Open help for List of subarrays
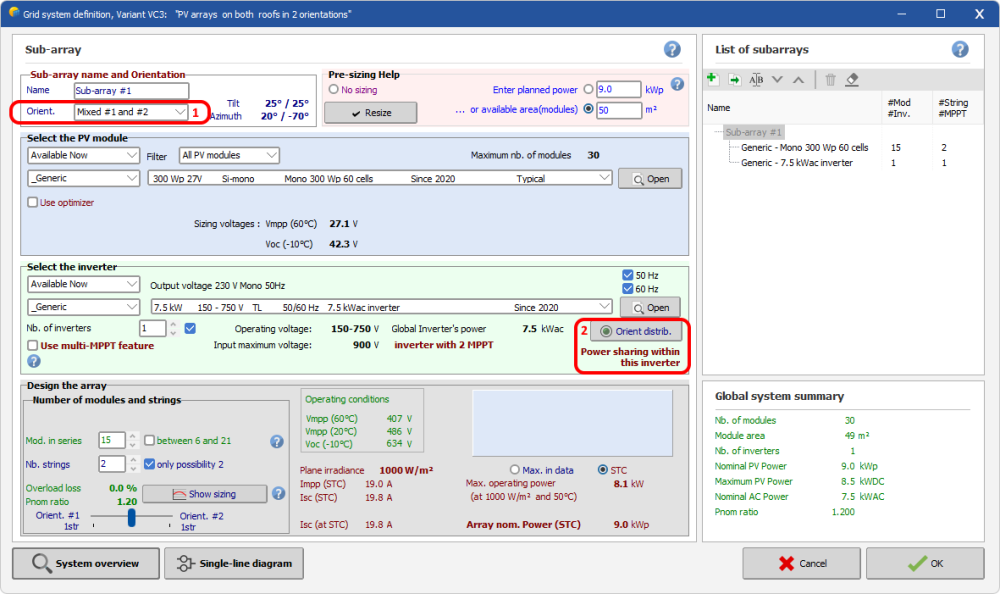Screen dimensions: 1000x594 coord(960,49)
